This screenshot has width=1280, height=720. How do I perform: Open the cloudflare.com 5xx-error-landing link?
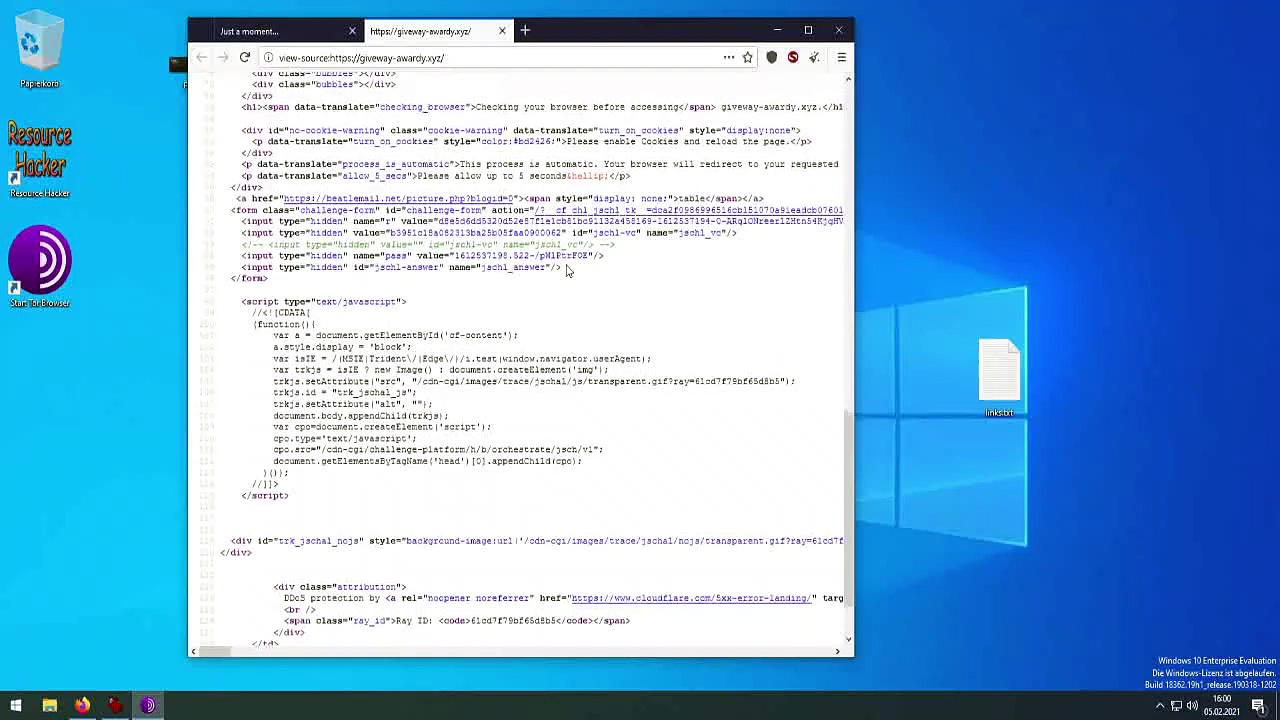pos(690,598)
